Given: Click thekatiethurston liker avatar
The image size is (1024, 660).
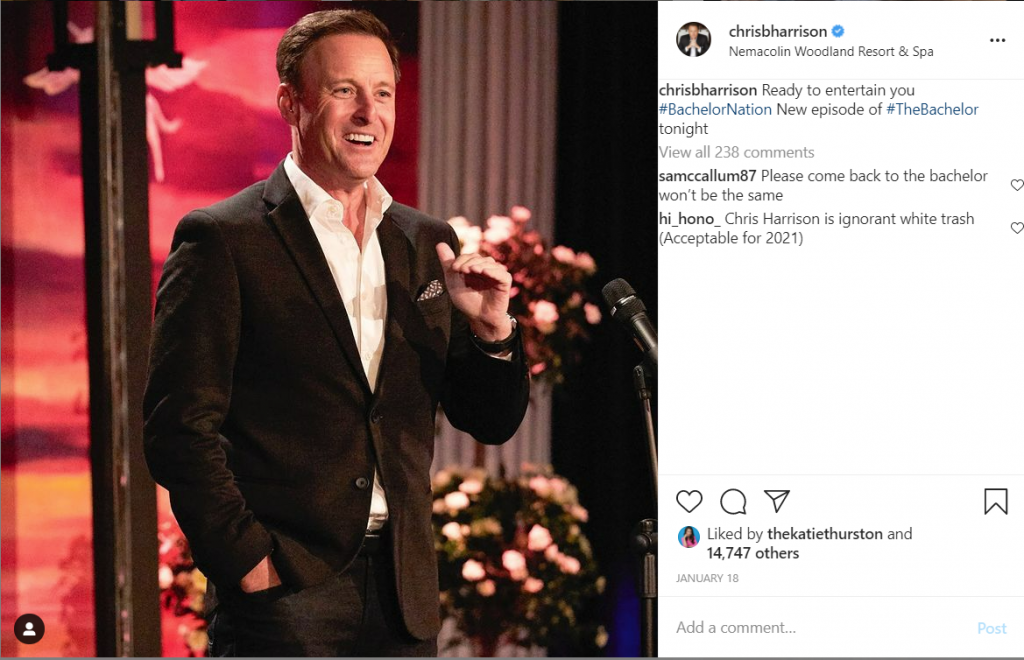Looking at the screenshot, I should pos(689,537).
